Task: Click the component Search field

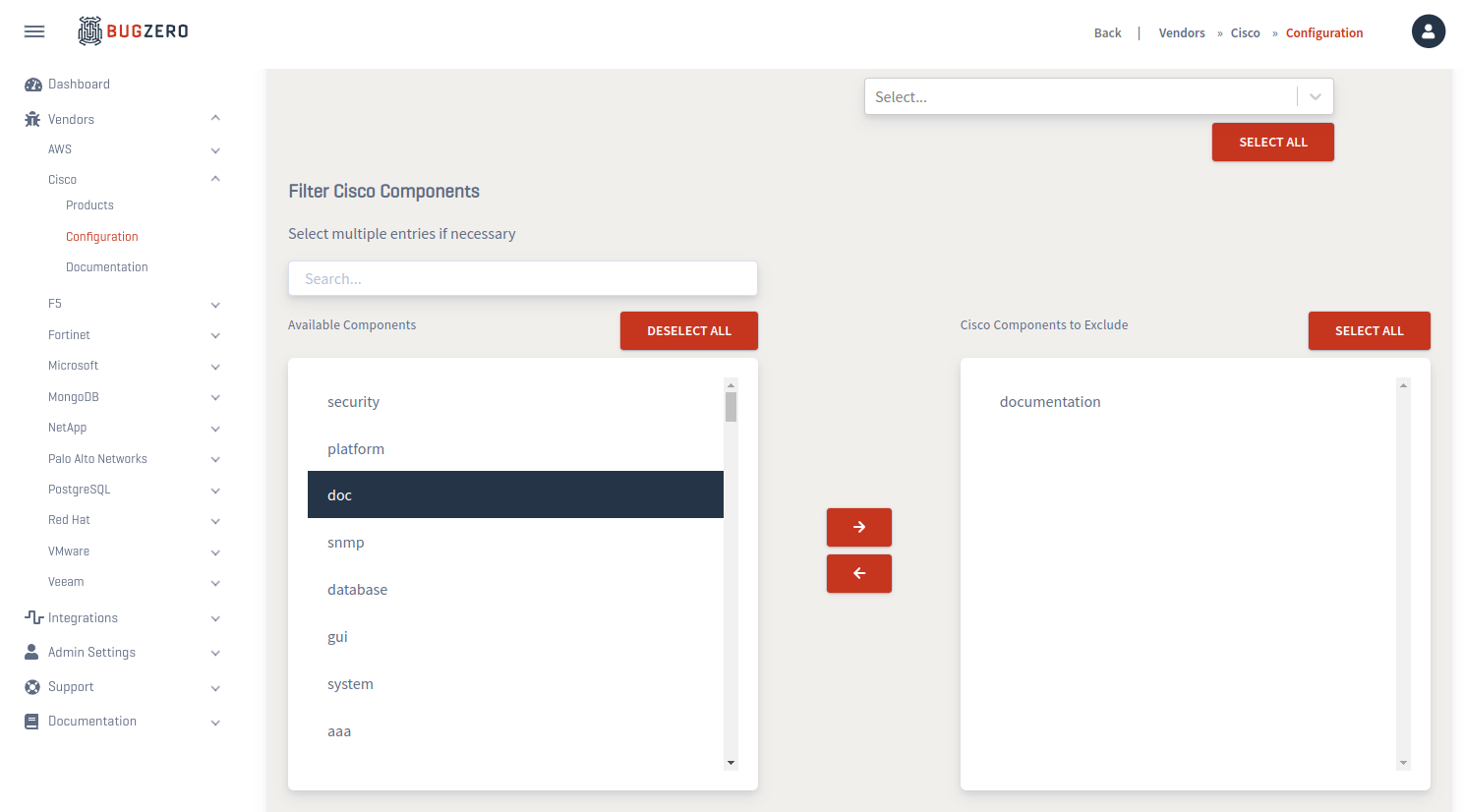Action: click(x=523, y=278)
